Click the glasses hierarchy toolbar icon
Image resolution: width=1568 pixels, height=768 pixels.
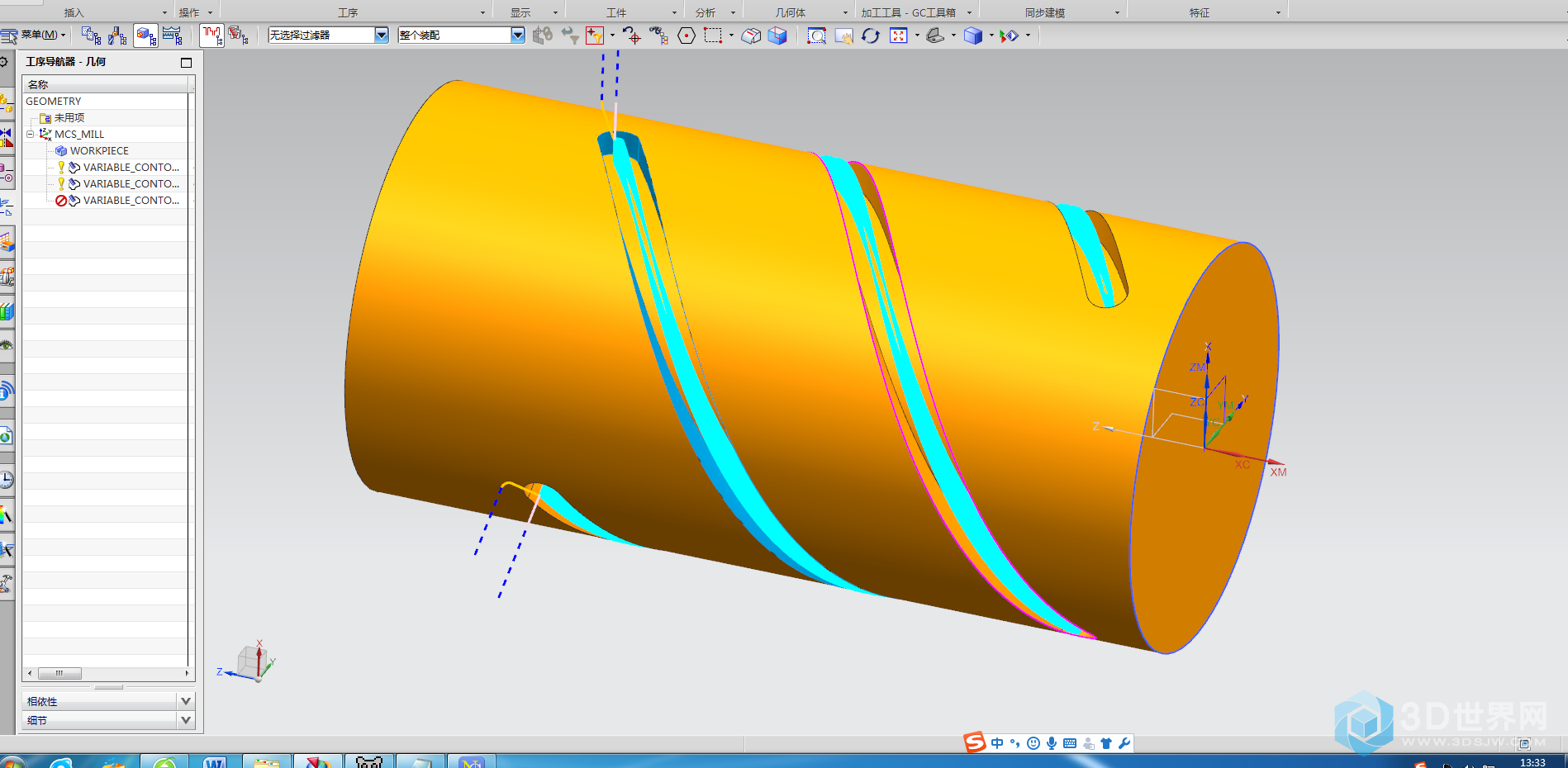point(659,36)
